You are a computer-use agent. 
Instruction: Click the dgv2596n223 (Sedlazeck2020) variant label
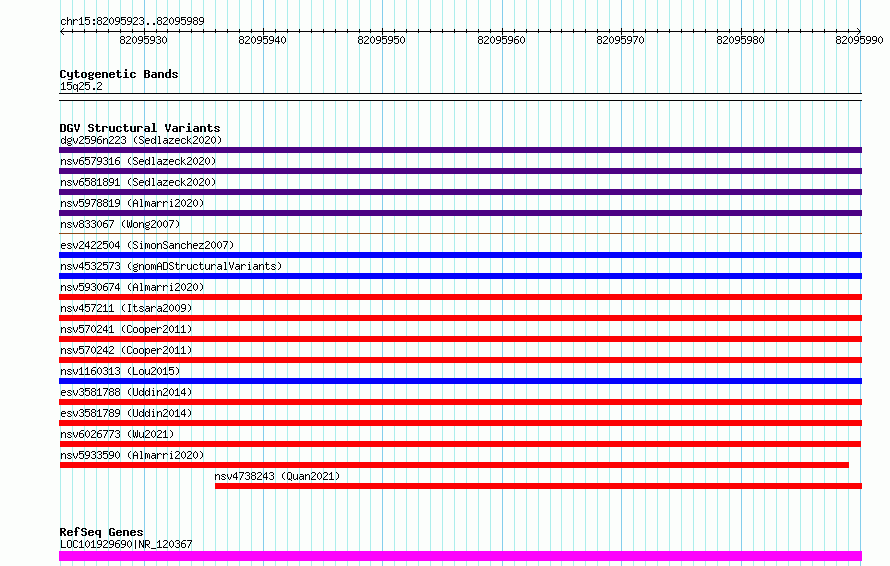click(x=141, y=140)
